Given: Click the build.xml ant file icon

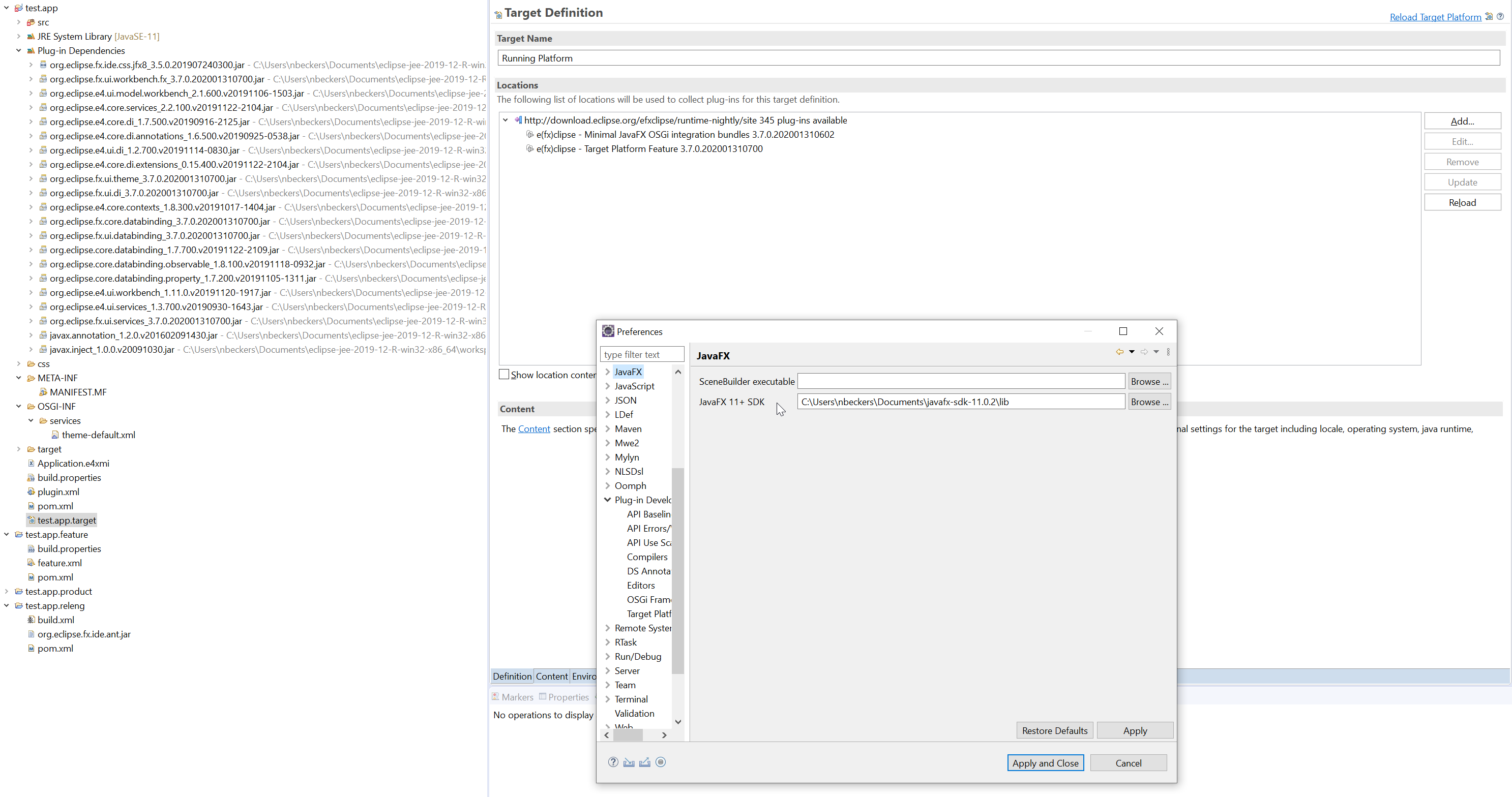Looking at the screenshot, I should tap(31, 619).
